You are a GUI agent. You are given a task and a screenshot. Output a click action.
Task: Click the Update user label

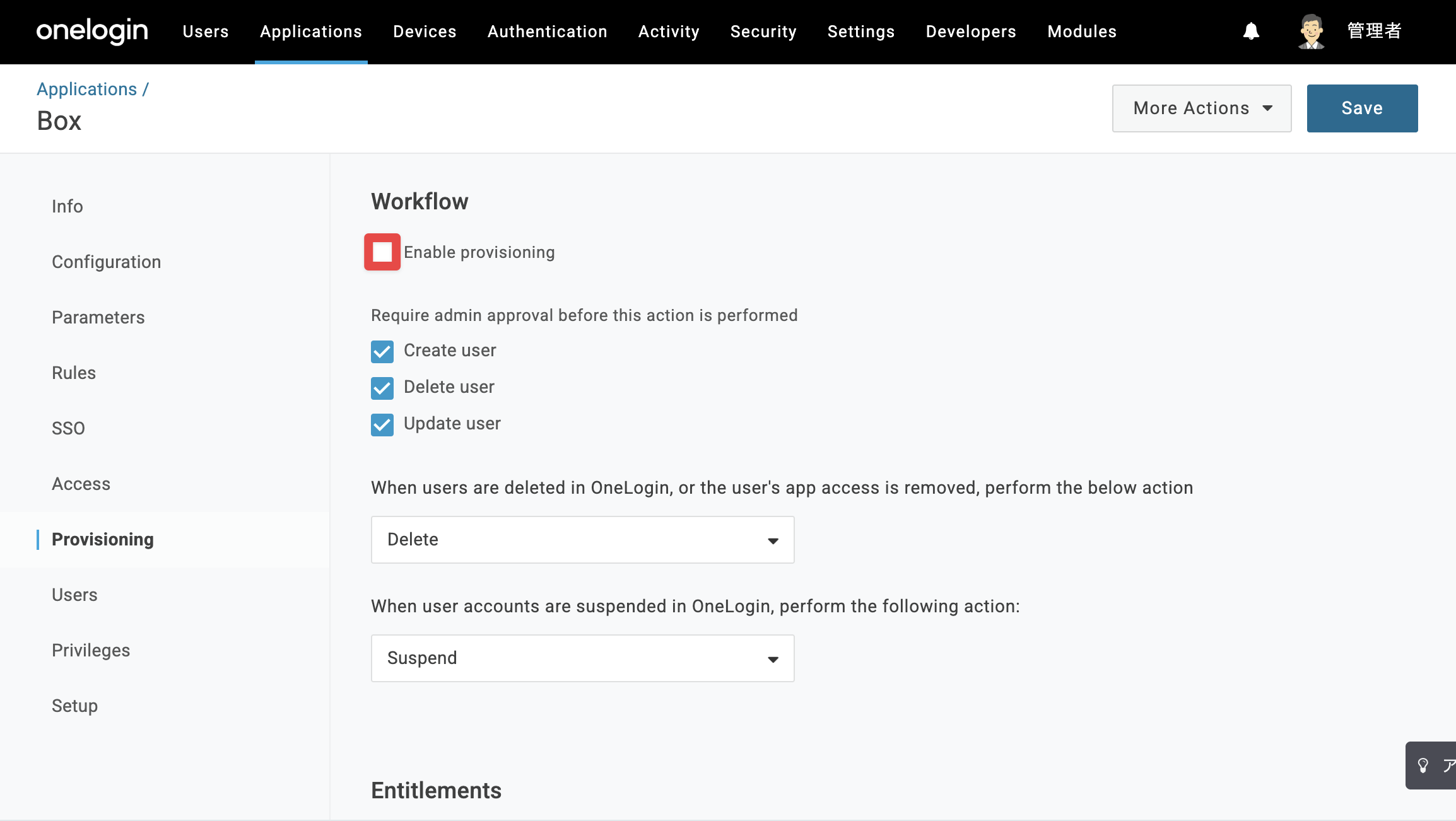(x=452, y=424)
